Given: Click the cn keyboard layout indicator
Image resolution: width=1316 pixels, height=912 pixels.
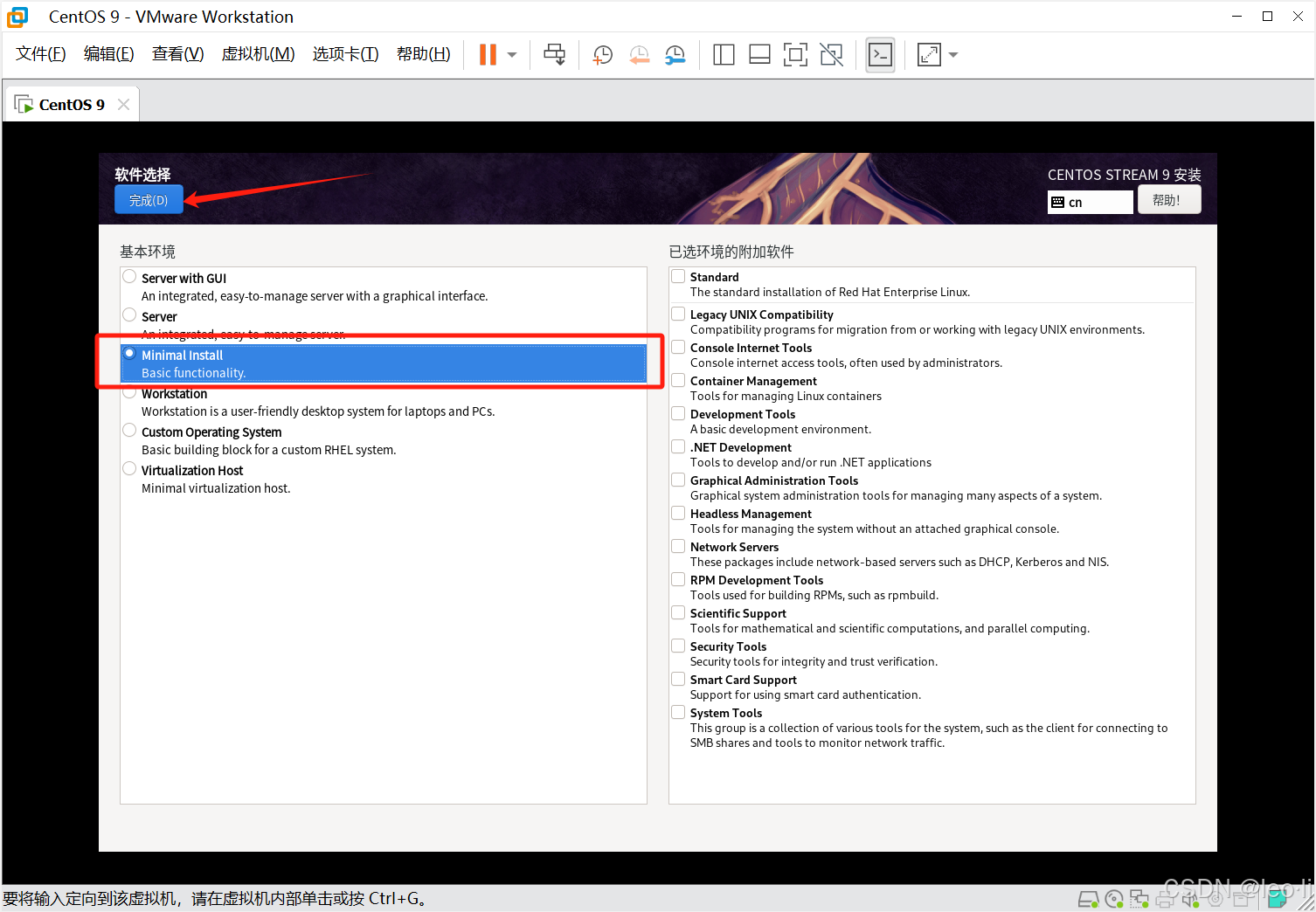Looking at the screenshot, I should [1091, 202].
